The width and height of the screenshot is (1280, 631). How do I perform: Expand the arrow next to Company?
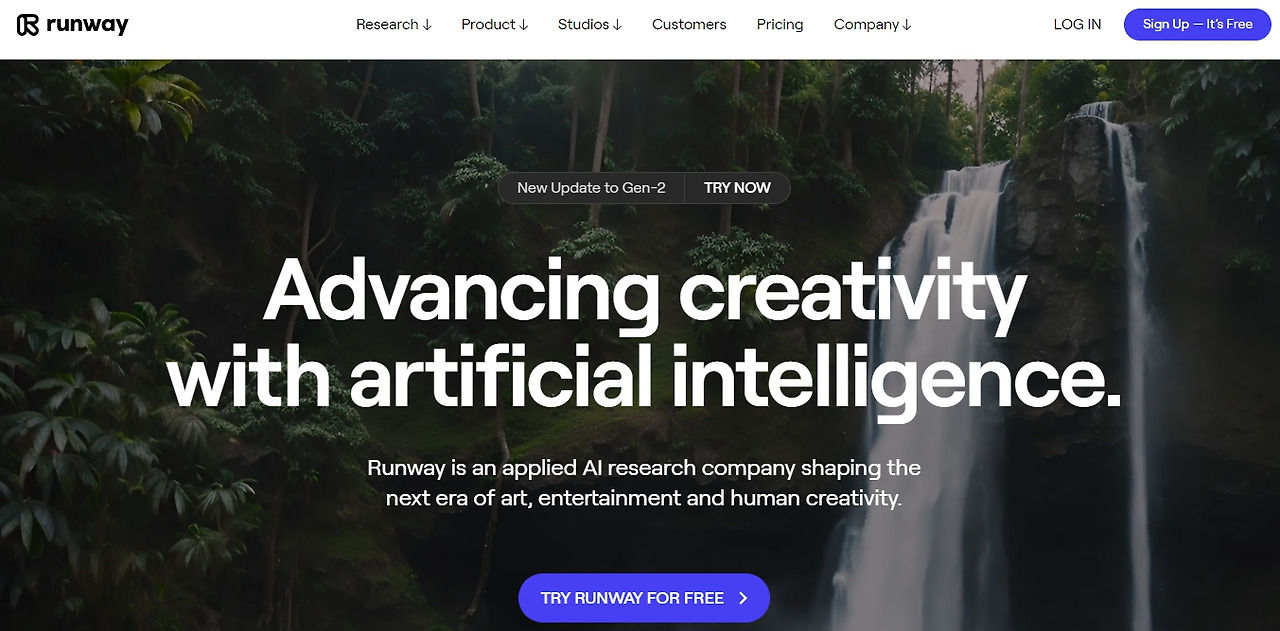point(907,25)
